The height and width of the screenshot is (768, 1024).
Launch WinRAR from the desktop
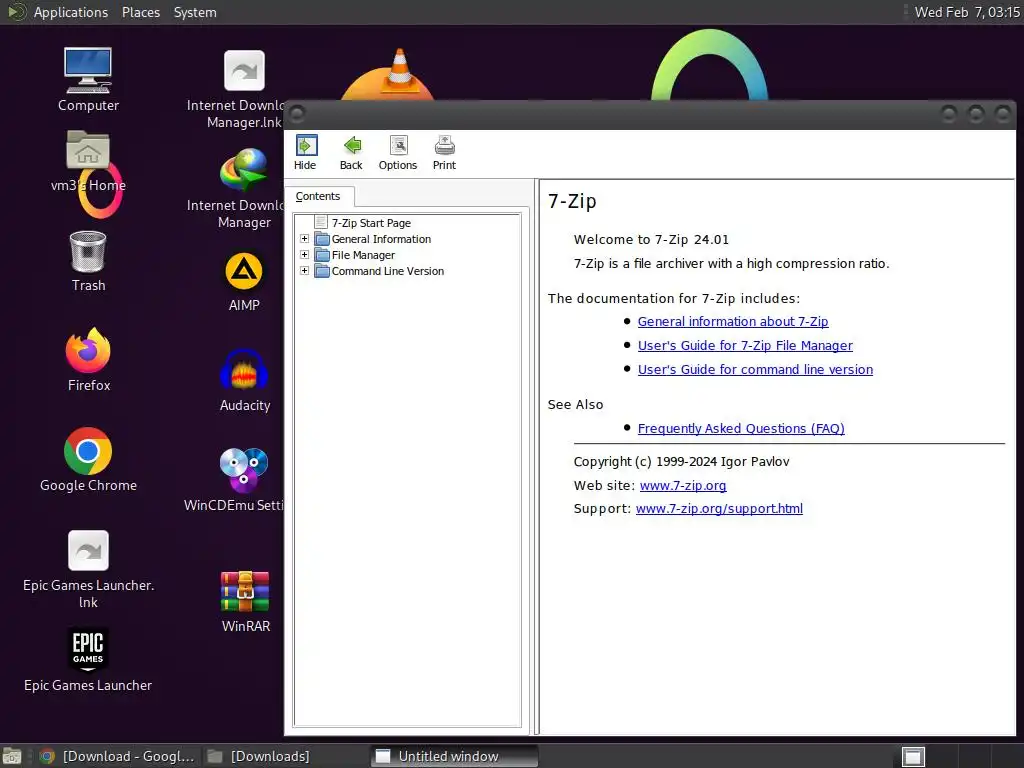point(245,601)
